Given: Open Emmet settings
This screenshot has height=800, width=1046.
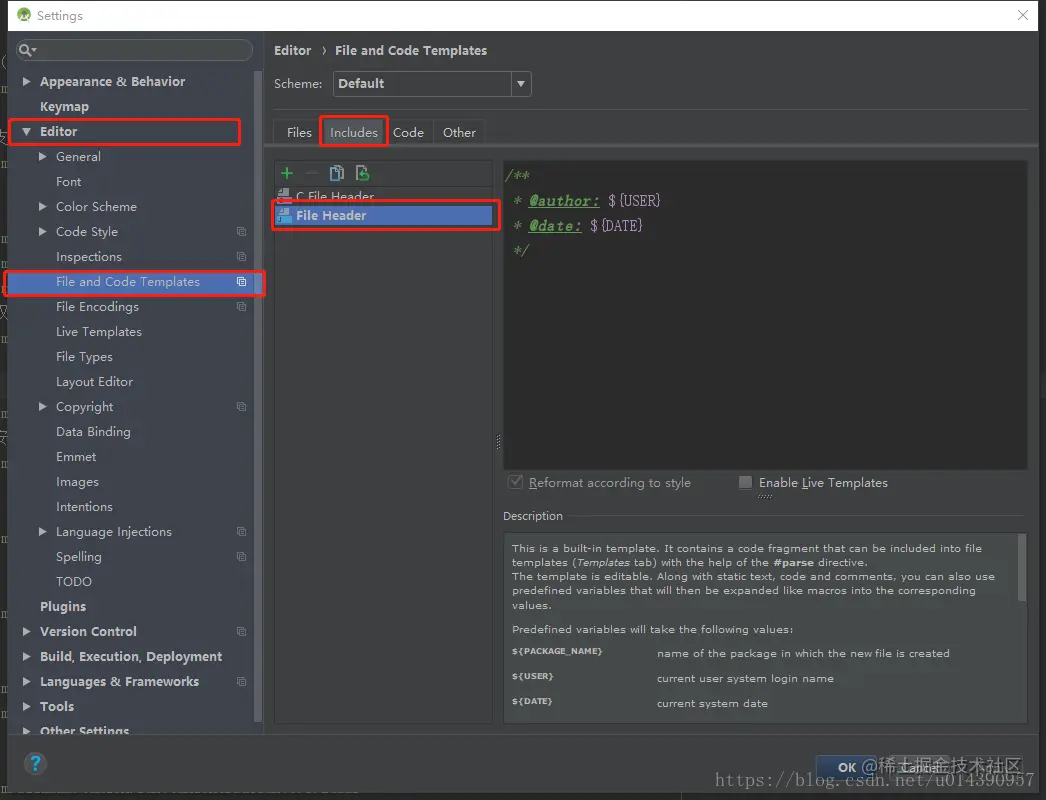Looking at the screenshot, I should tap(76, 457).
